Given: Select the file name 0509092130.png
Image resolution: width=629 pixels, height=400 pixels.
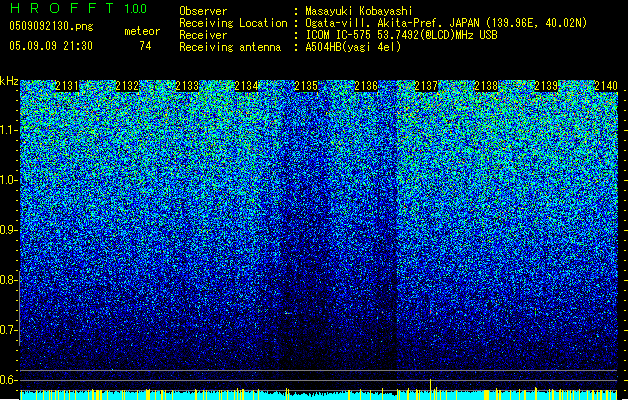Looking at the screenshot, I should click(x=51, y=26).
